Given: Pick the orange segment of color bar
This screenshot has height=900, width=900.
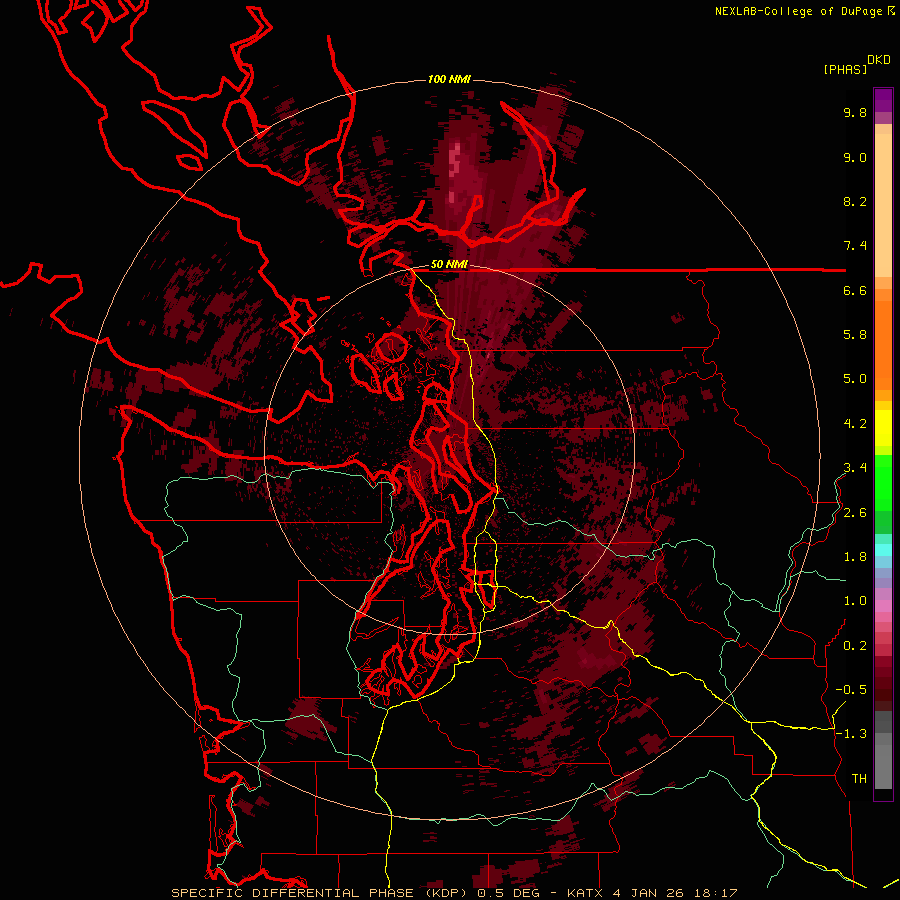Looking at the screenshot, I should 883,344.
